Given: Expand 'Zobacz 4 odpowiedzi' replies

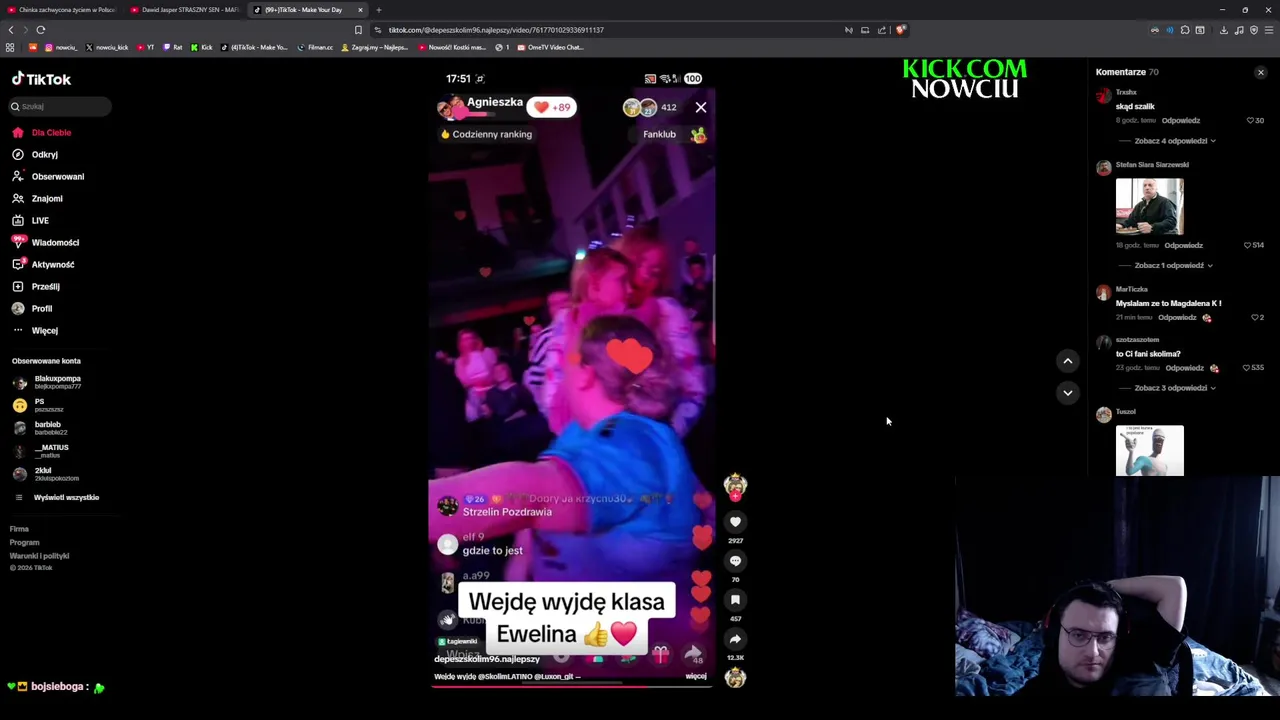Looking at the screenshot, I should [1174, 141].
